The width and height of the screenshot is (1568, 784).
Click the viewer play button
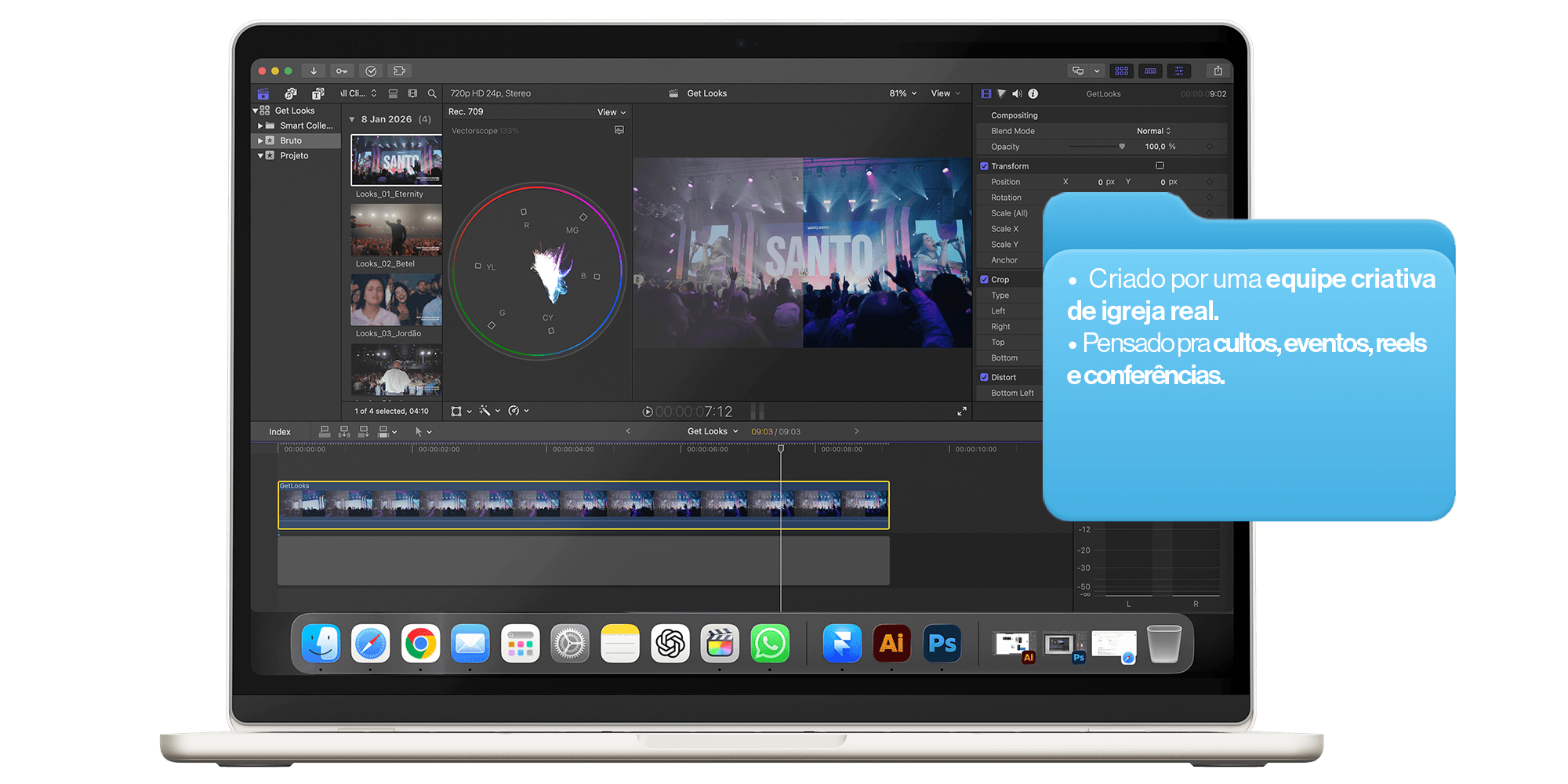(x=648, y=412)
